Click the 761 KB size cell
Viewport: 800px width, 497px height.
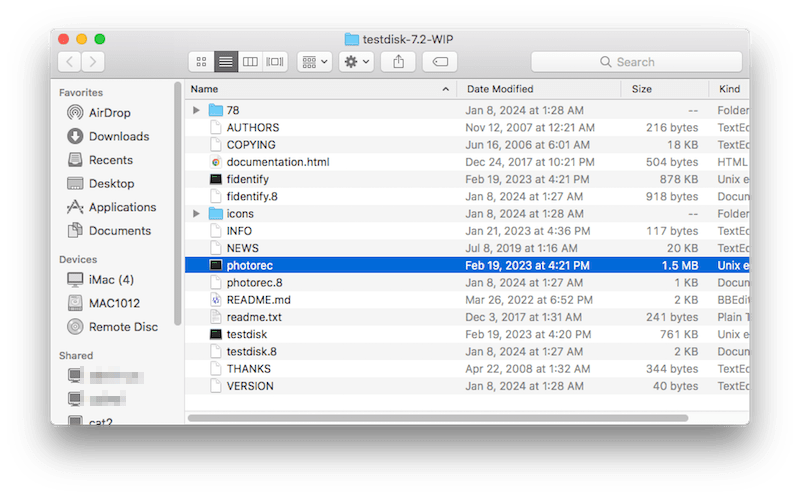click(x=679, y=334)
